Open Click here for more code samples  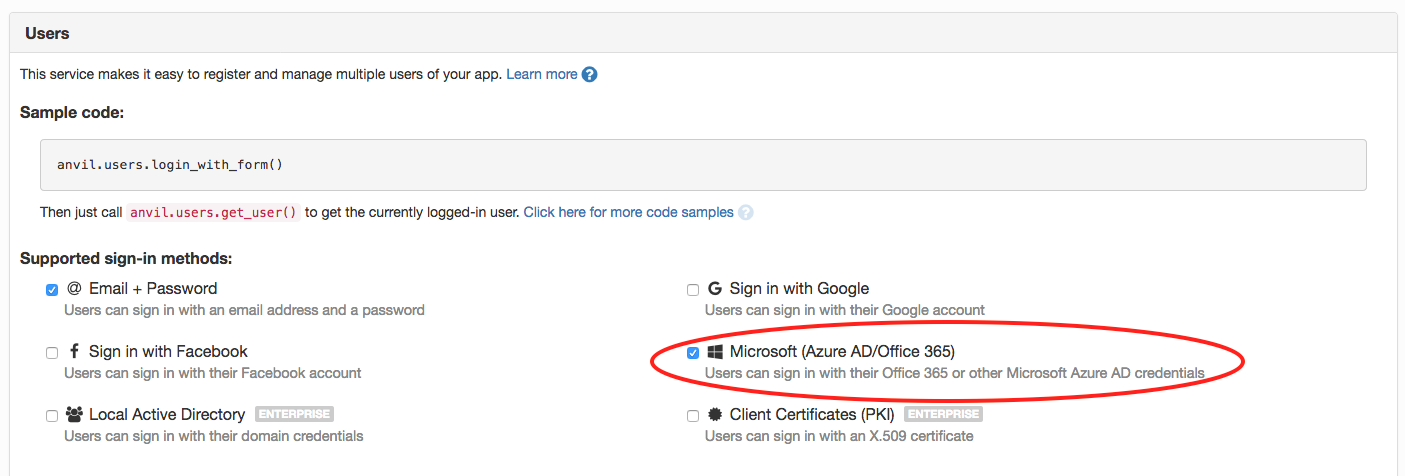[x=629, y=212]
